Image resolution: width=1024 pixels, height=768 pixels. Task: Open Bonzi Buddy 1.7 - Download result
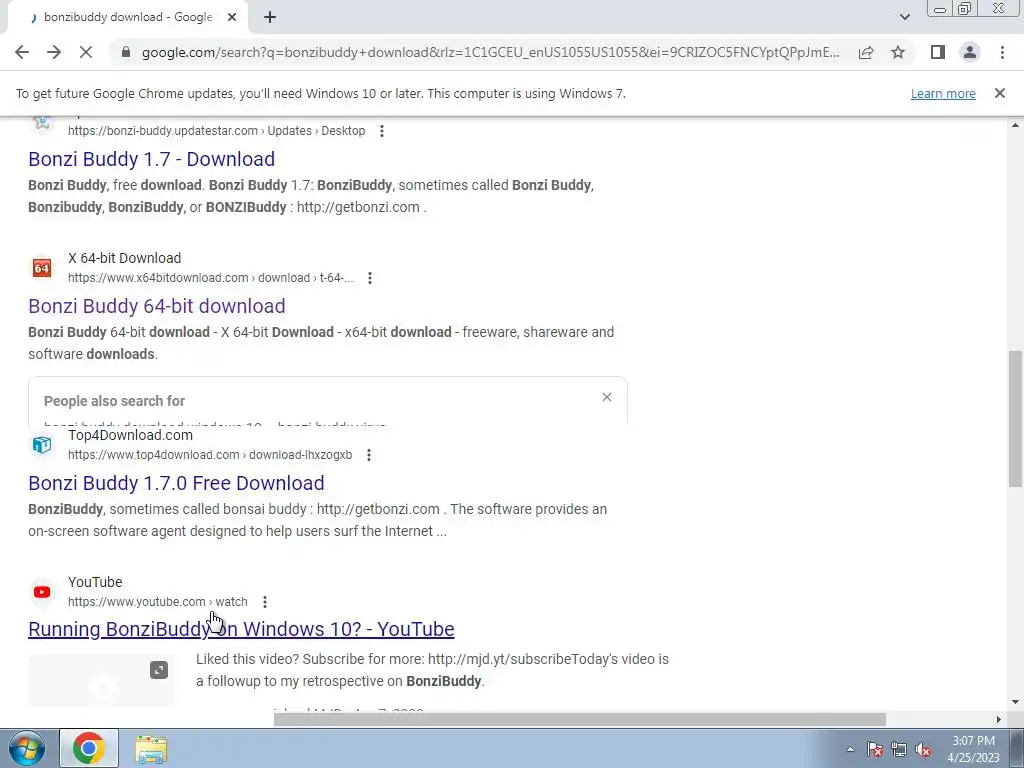coord(152,159)
